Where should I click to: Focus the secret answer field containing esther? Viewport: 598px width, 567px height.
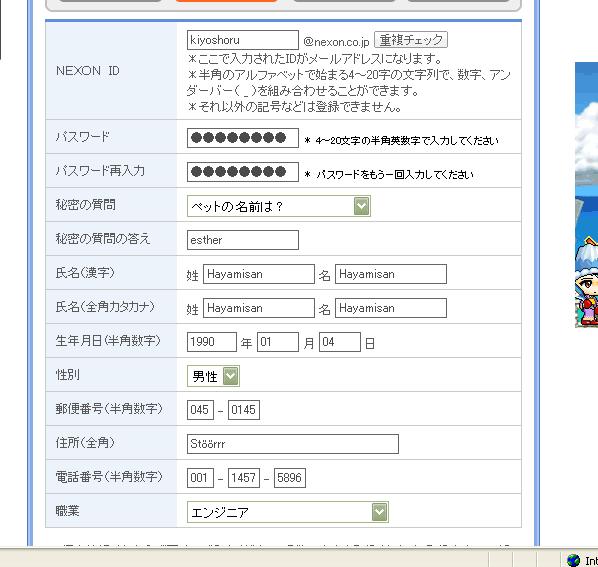click(243, 240)
